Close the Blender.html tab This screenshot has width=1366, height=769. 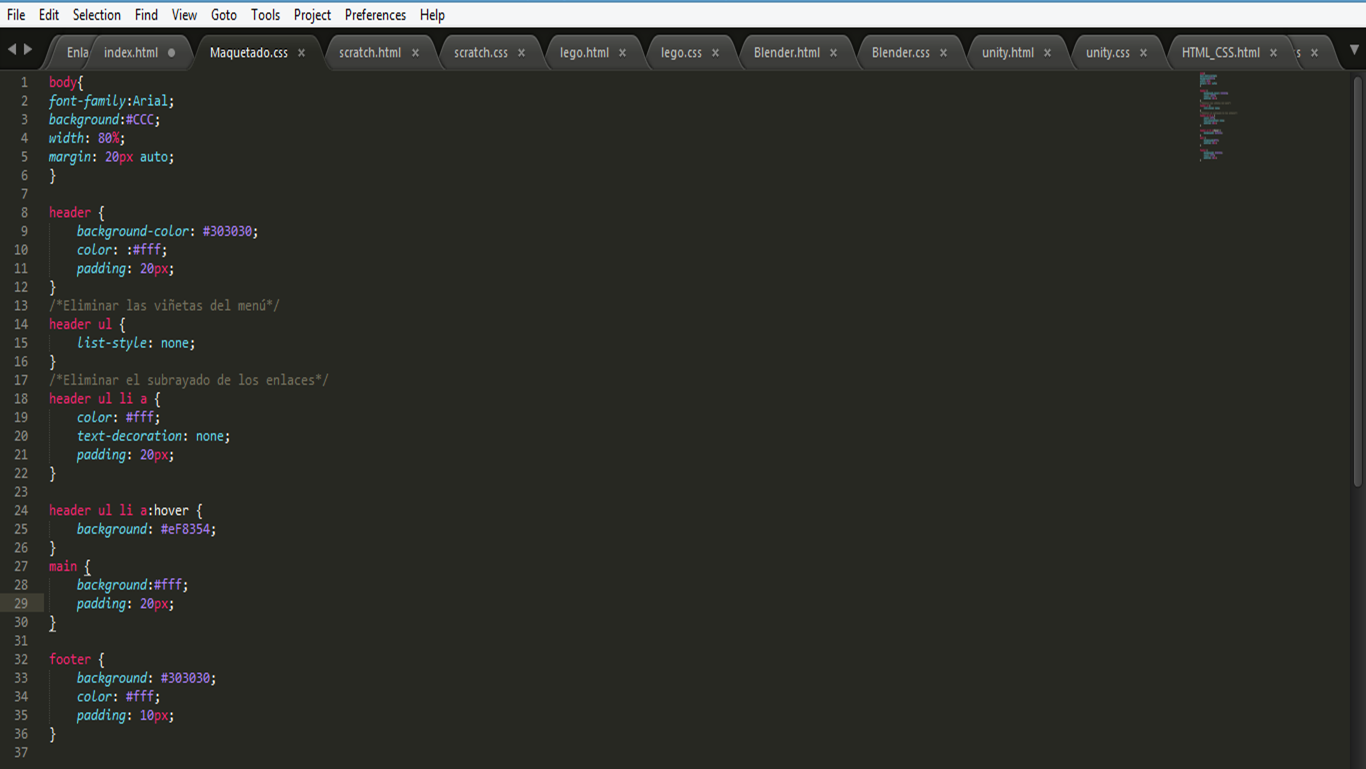coord(833,53)
